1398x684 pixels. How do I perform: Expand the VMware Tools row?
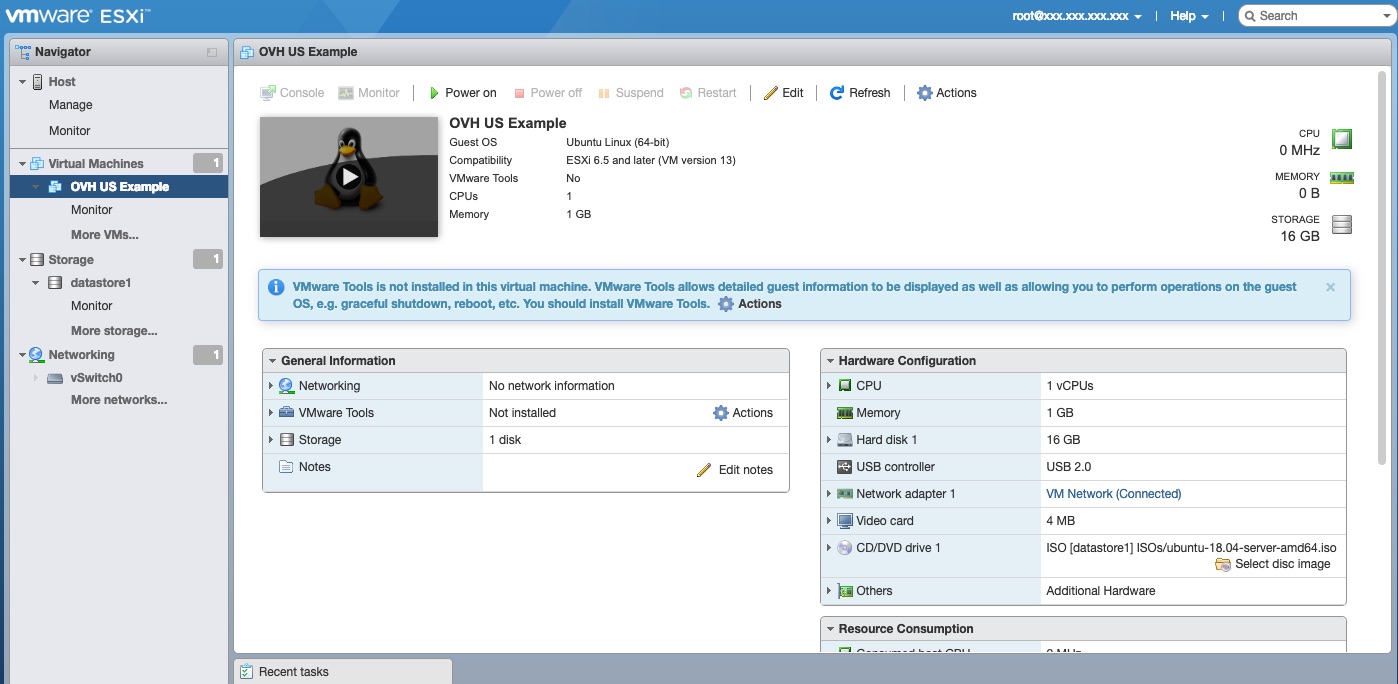[270, 413]
